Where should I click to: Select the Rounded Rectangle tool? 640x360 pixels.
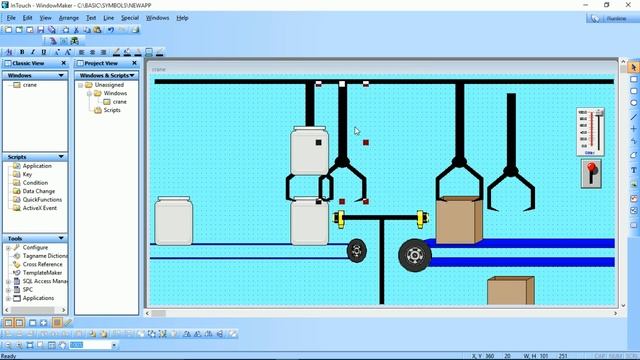click(633, 91)
